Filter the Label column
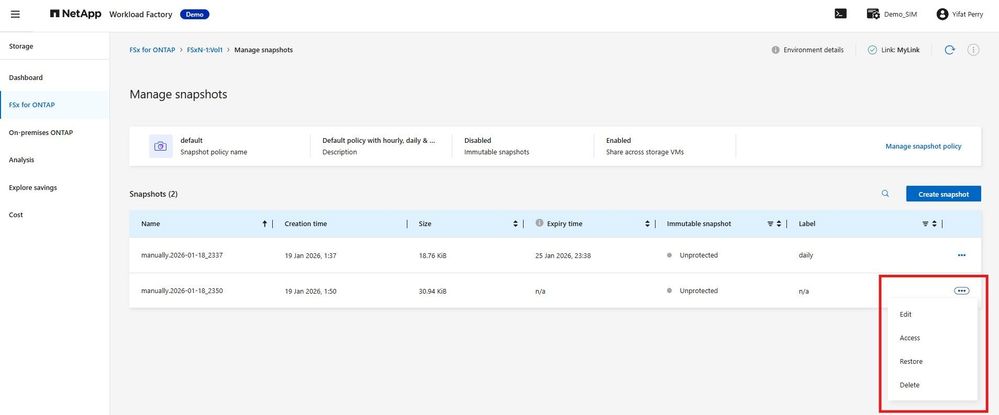Image resolution: width=999 pixels, height=415 pixels. [x=925, y=224]
